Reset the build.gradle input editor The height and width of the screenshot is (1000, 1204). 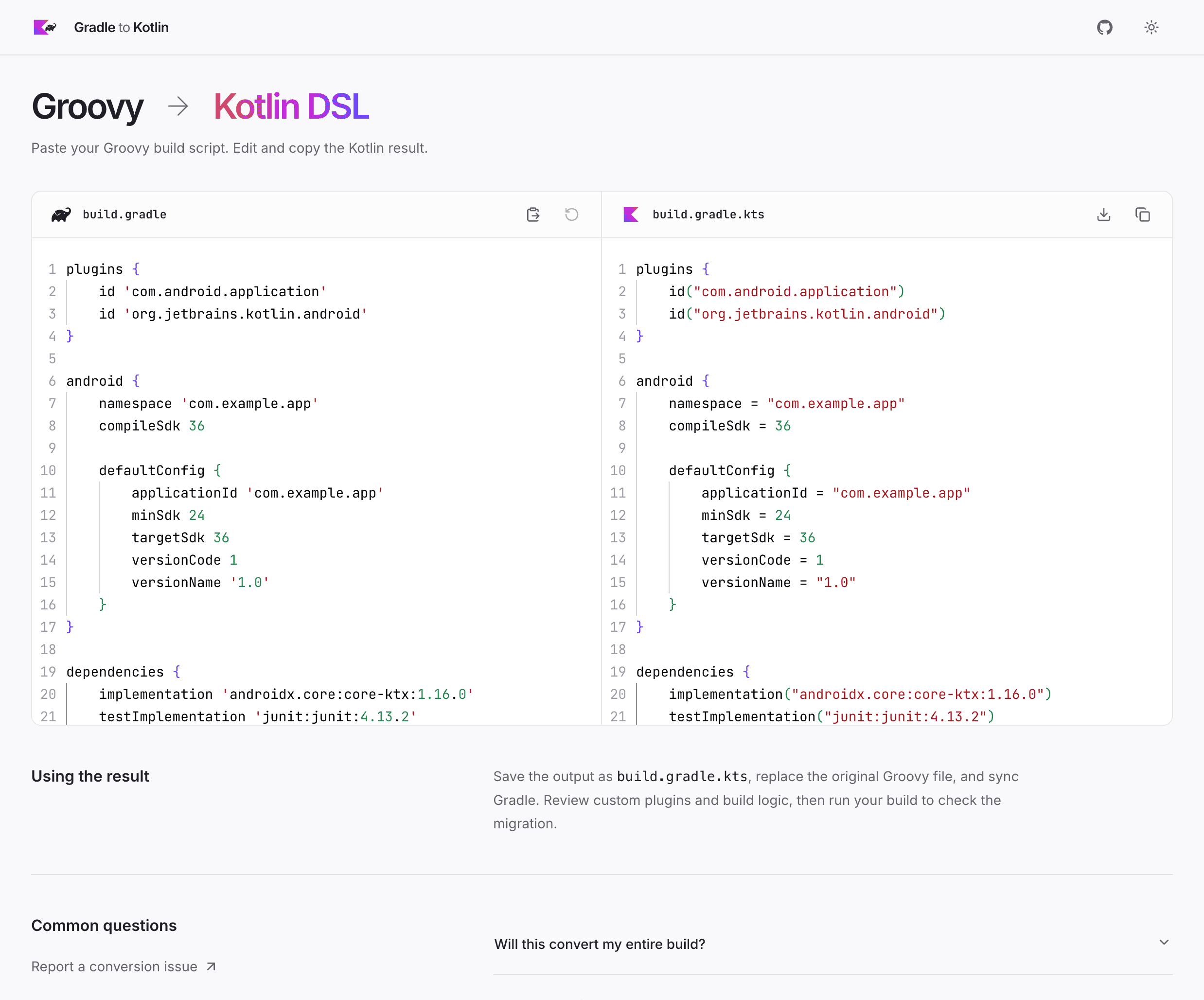(x=572, y=214)
